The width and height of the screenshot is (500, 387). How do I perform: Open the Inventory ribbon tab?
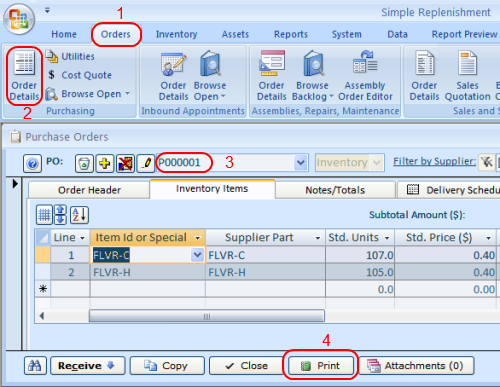(176, 34)
